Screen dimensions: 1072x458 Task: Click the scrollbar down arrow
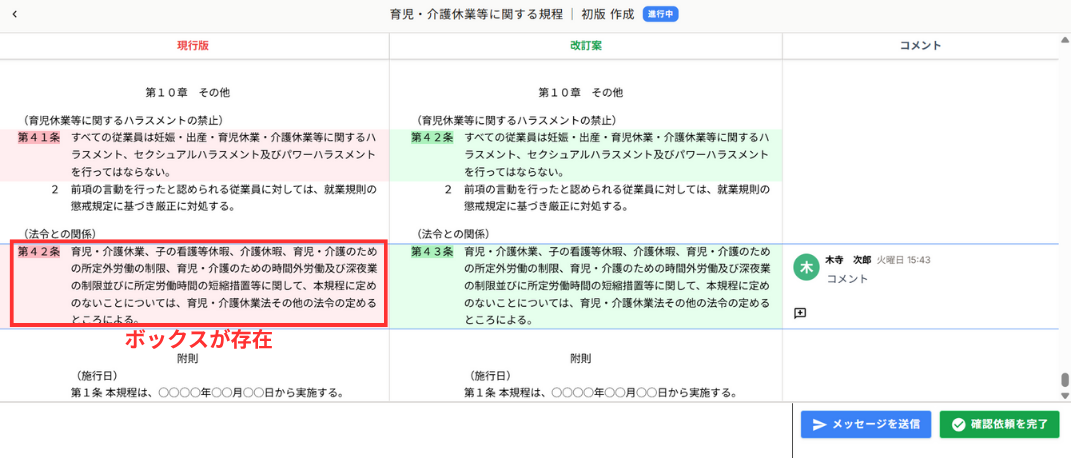[x=1065, y=395]
